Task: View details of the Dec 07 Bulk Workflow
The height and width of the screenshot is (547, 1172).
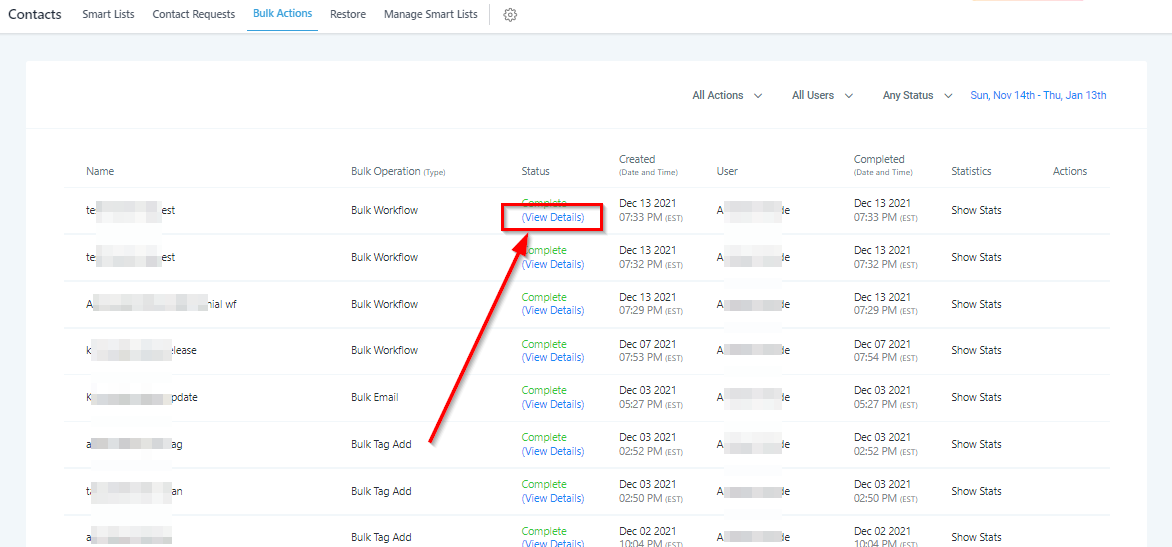Action: click(553, 357)
